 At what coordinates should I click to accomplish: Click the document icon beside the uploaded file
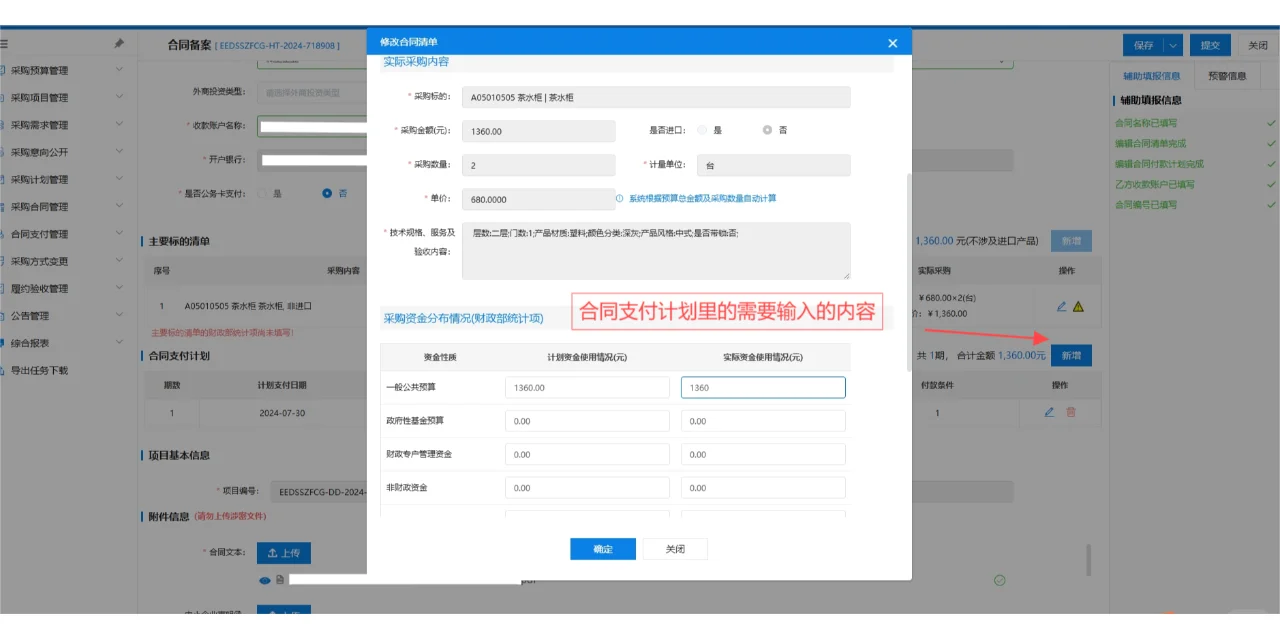coord(281,580)
